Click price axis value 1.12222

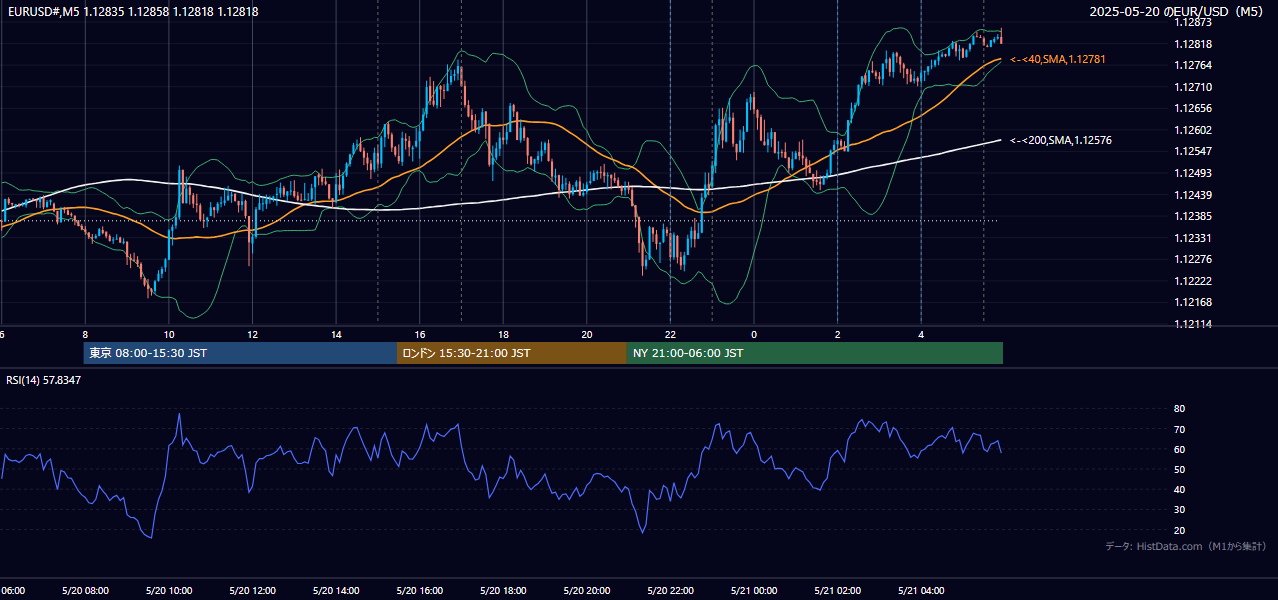point(1193,281)
